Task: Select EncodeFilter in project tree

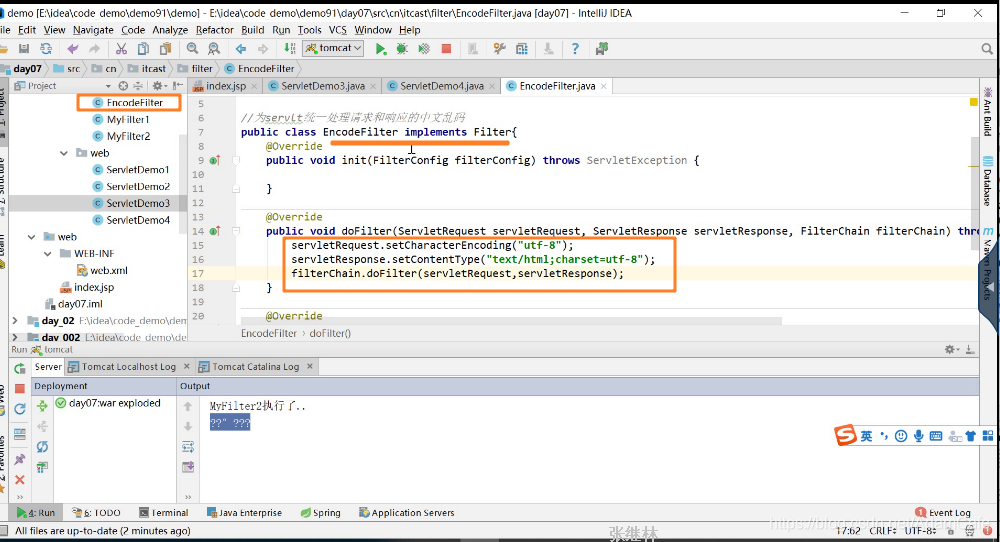Action: (x=128, y=103)
